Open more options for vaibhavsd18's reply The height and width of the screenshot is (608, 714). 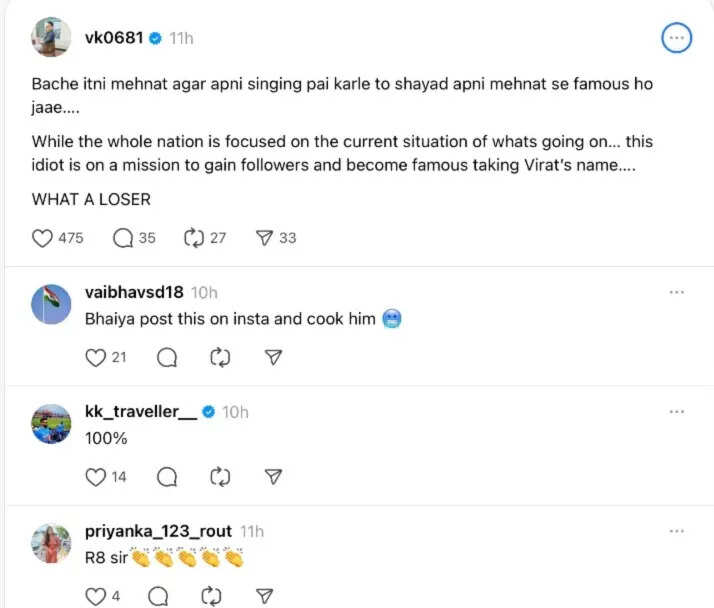coord(677,292)
